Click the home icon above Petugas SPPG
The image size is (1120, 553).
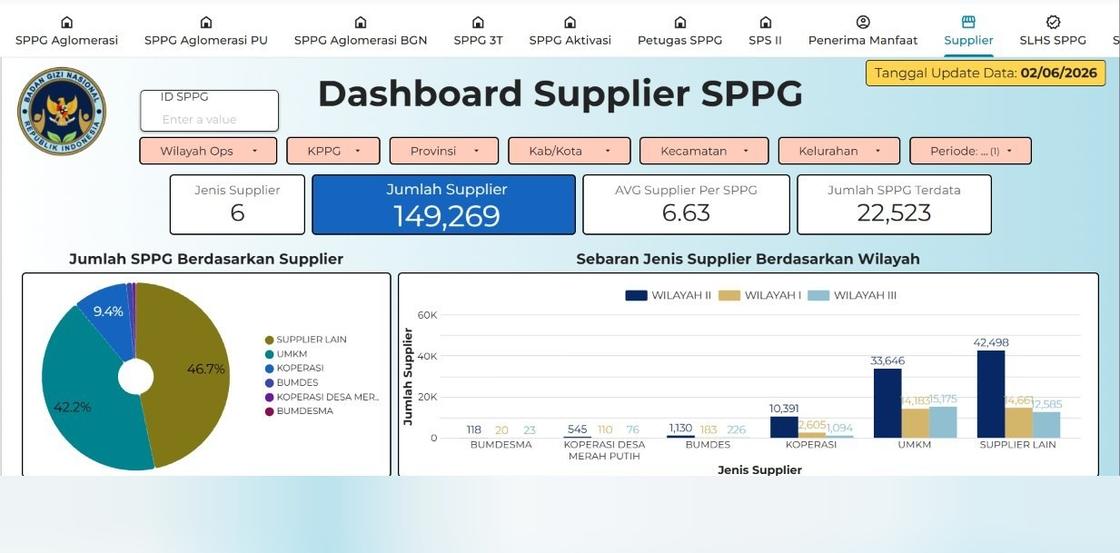click(x=680, y=22)
